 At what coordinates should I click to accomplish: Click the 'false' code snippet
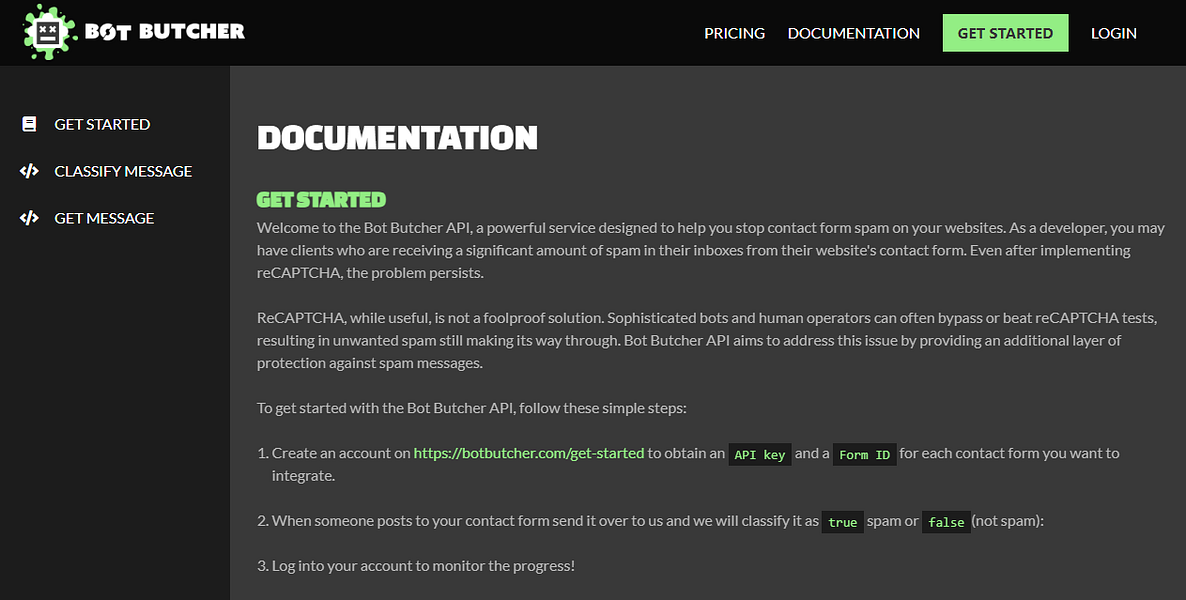point(946,522)
